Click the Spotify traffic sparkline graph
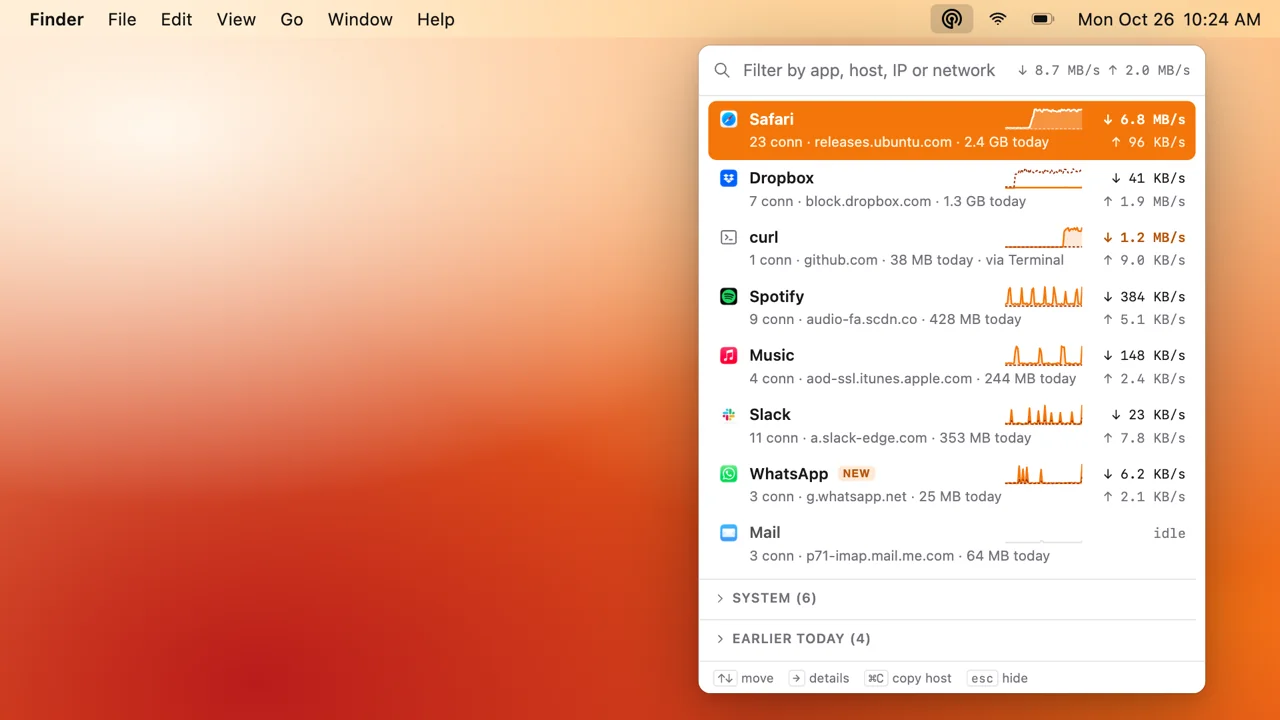The image size is (1280, 720). click(x=1043, y=296)
